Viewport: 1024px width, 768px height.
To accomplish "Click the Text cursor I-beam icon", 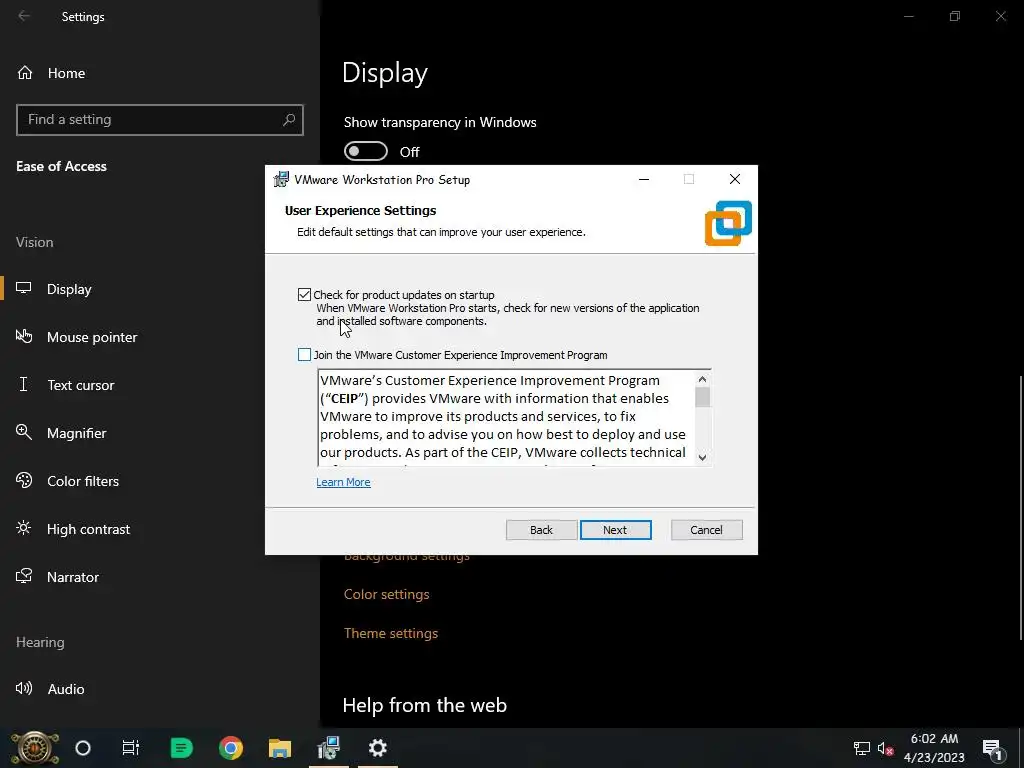I will [24, 384].
